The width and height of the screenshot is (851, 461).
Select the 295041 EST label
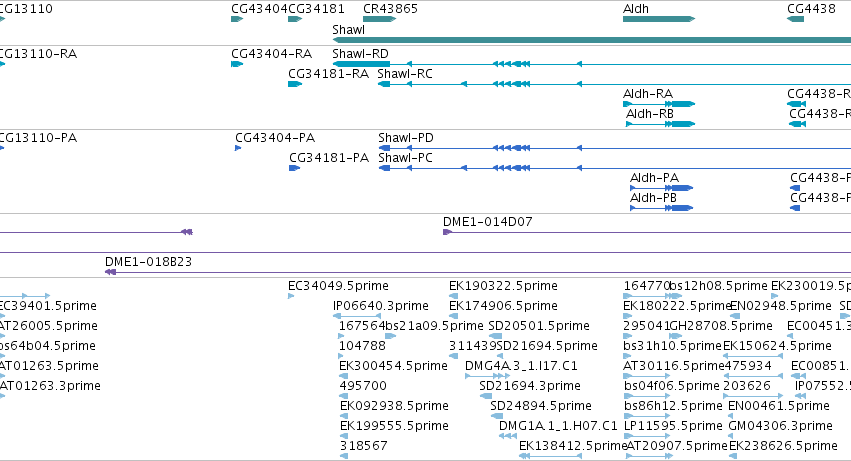tap(646, 326)
